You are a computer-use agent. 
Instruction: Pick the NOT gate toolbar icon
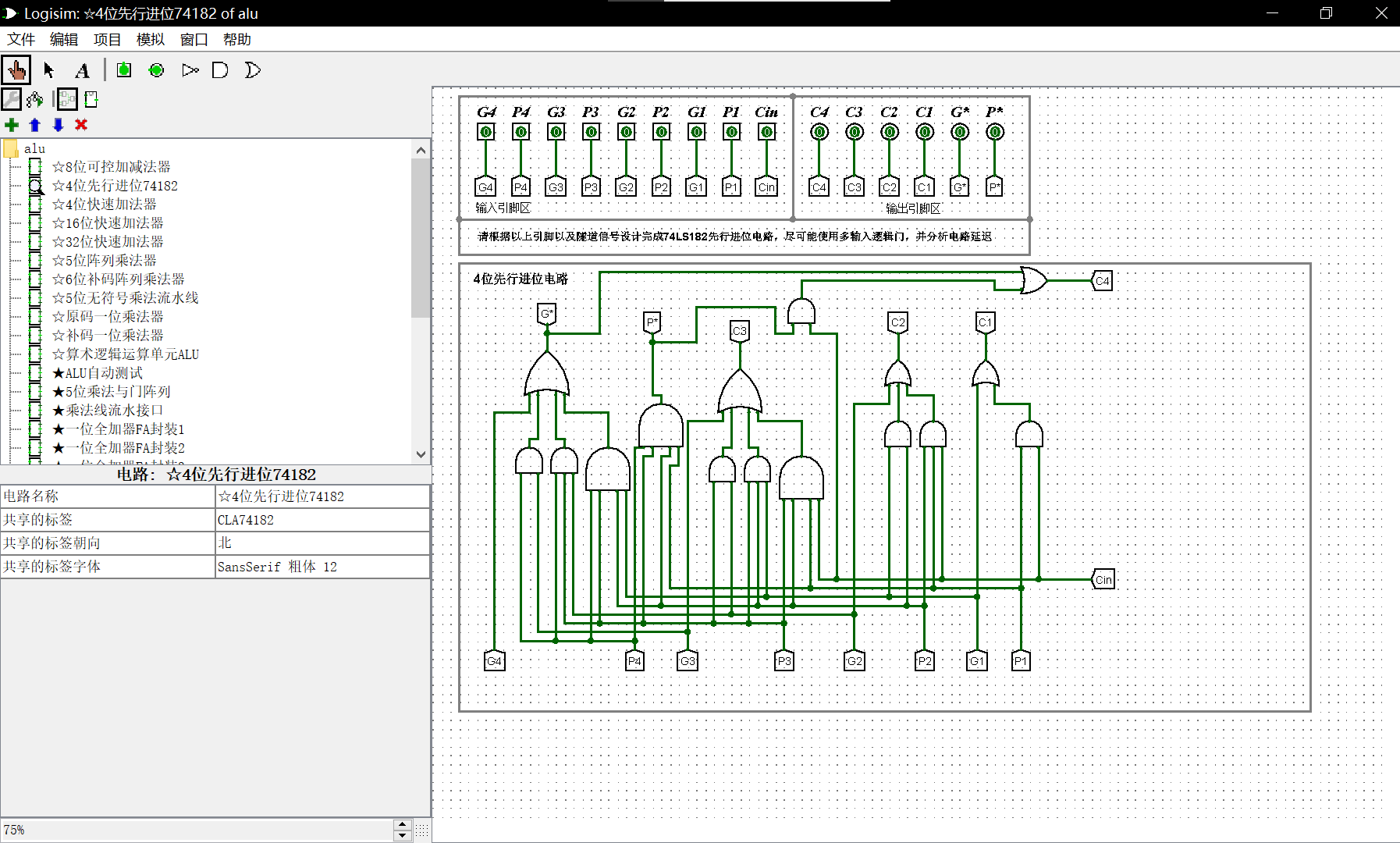(x=190, y=70)
